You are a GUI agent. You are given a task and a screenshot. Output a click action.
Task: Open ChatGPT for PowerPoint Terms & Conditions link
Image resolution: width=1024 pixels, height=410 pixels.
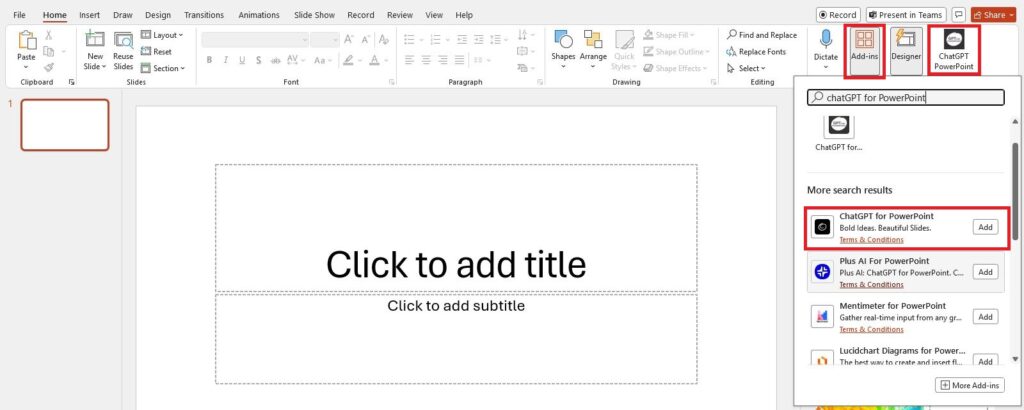click(871, 240)
